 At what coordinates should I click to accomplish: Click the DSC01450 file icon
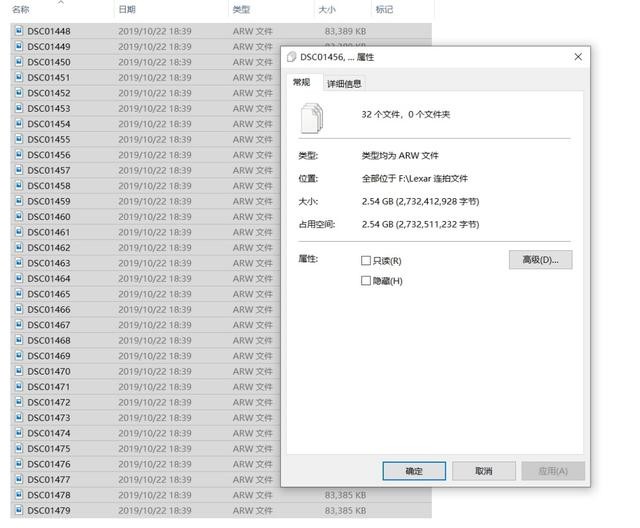[x=19, y=62]
